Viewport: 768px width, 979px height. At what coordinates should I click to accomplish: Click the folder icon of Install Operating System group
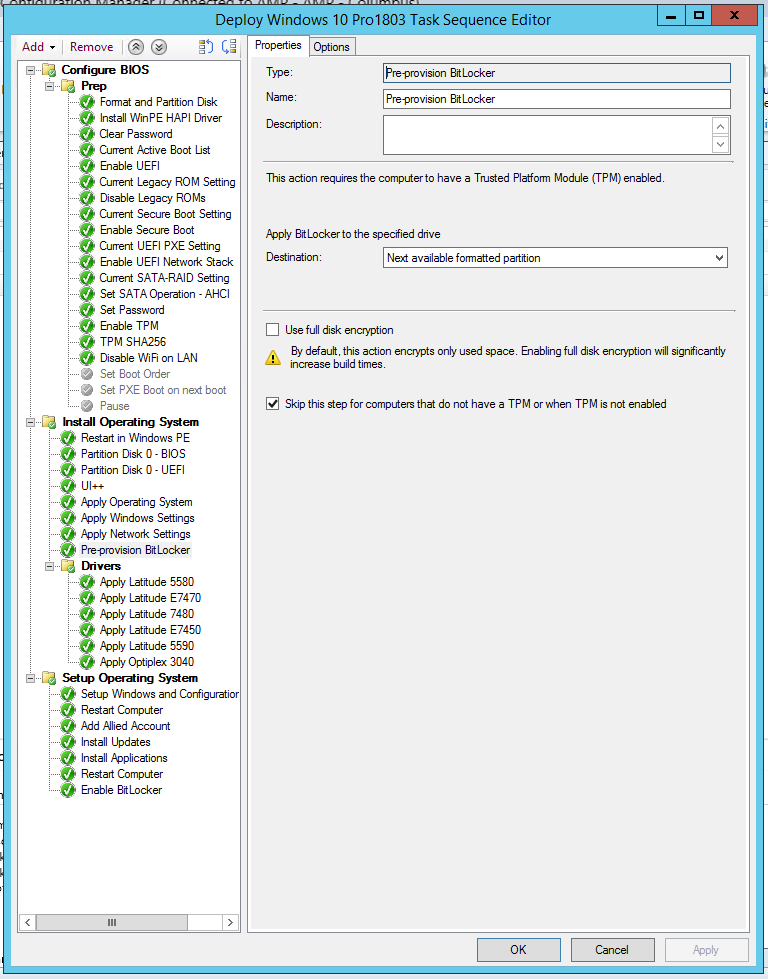click(x=49, y=422)
